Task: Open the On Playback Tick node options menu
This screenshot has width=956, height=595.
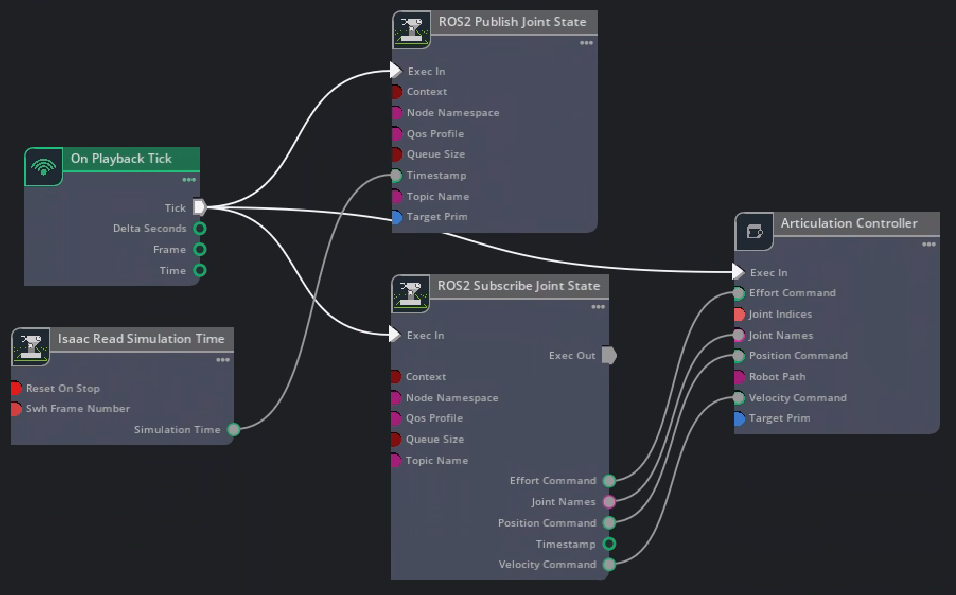Action: click(189, 180)
